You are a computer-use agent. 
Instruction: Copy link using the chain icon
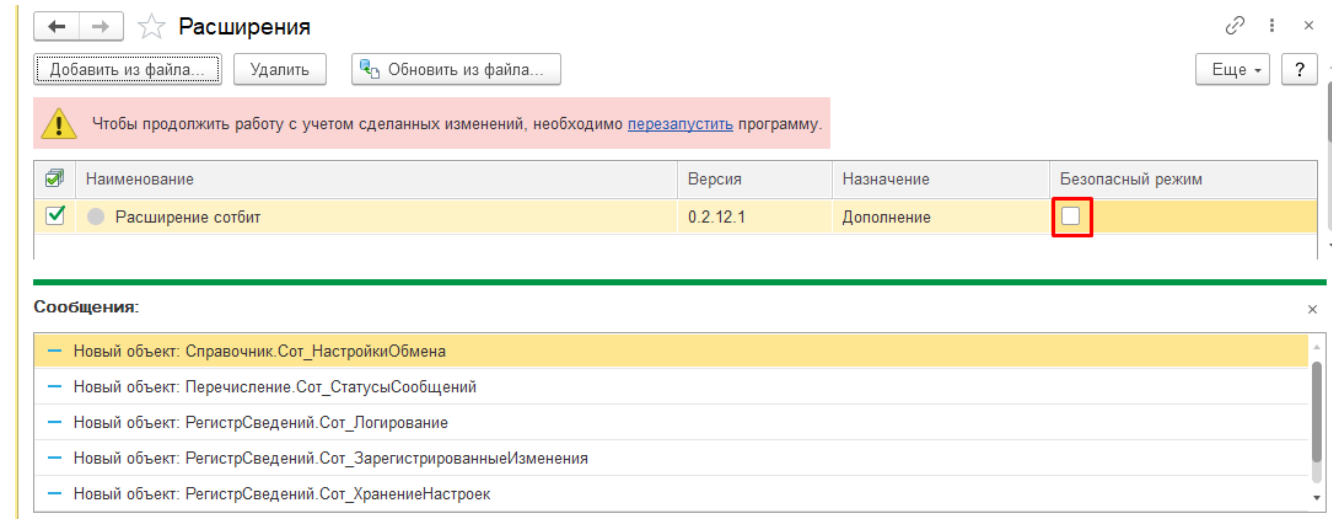1236,26
